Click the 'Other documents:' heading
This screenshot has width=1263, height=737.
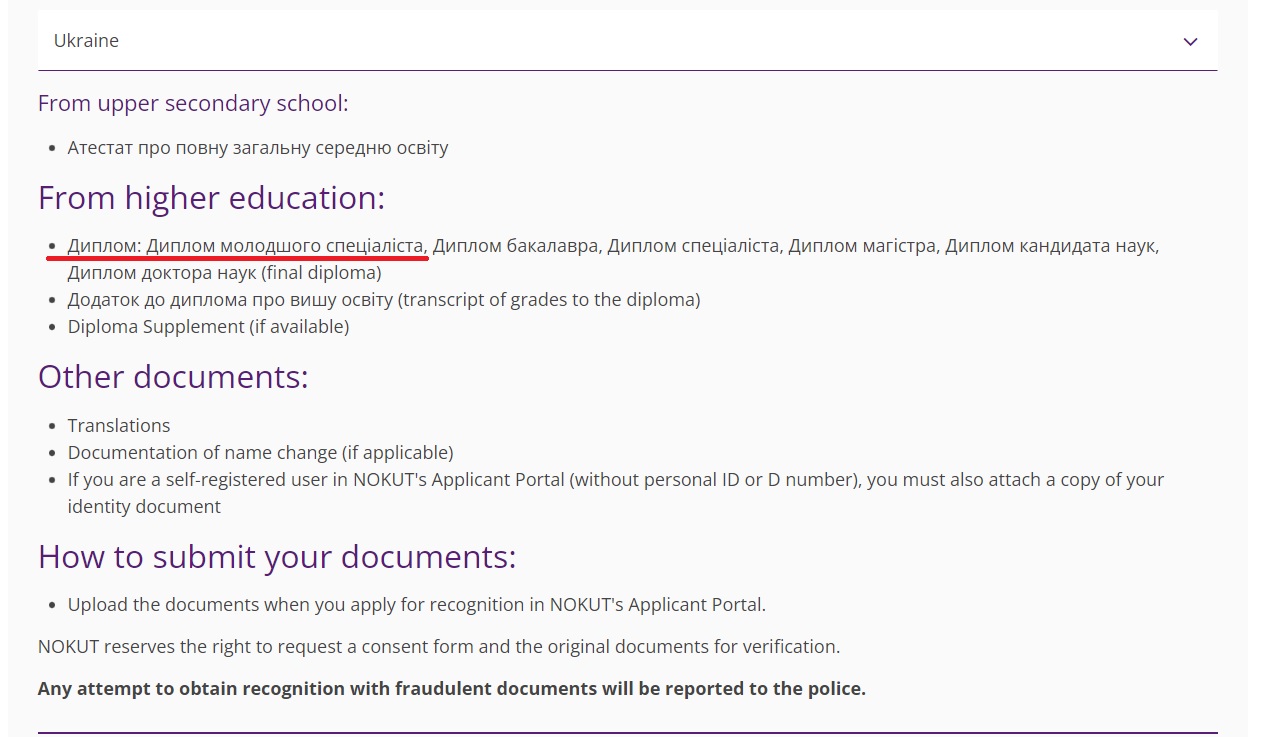pos(173,376)
